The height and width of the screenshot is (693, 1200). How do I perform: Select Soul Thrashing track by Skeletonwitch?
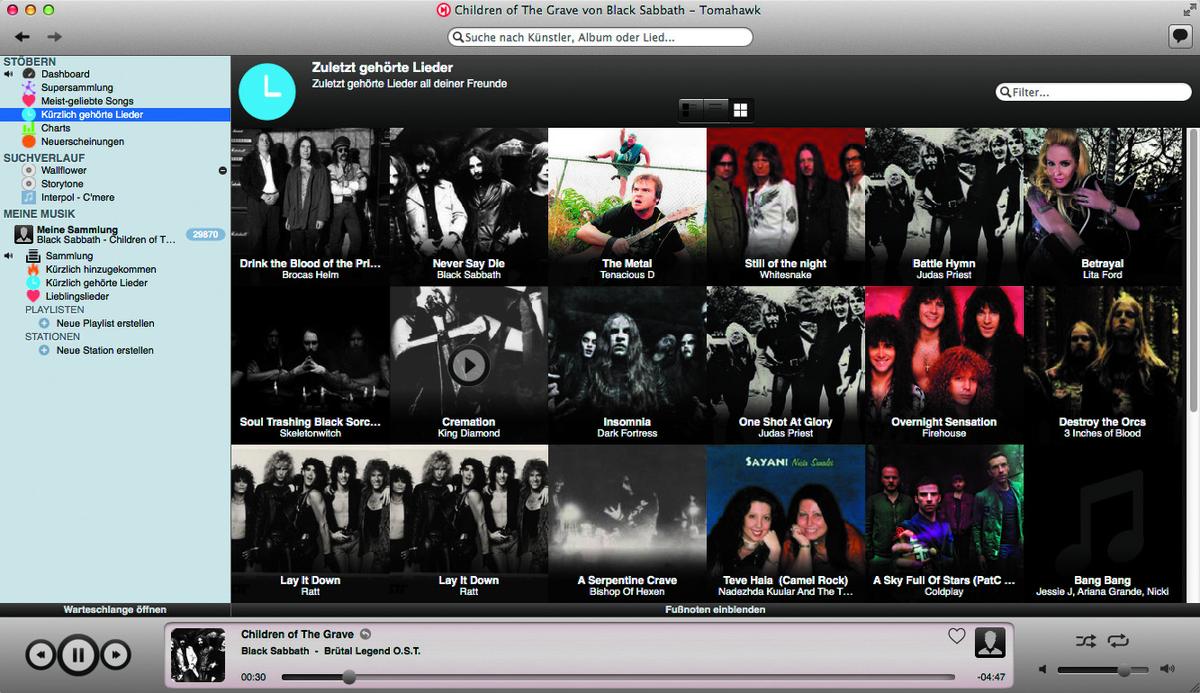pyautogui.click(x=310, y=365)
